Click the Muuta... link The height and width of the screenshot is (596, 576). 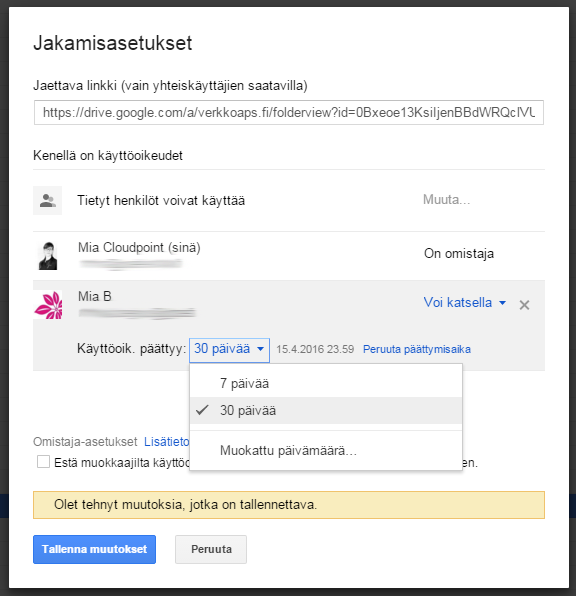(x=446, y=200)
